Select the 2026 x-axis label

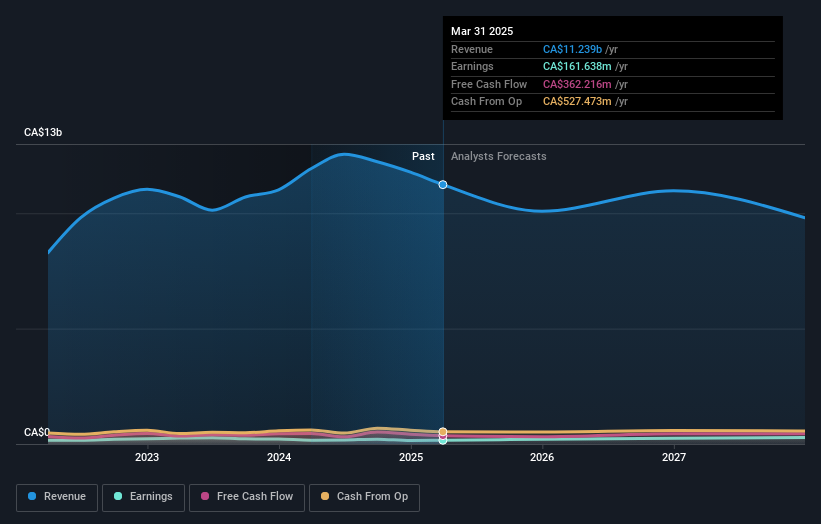[542, 457]
